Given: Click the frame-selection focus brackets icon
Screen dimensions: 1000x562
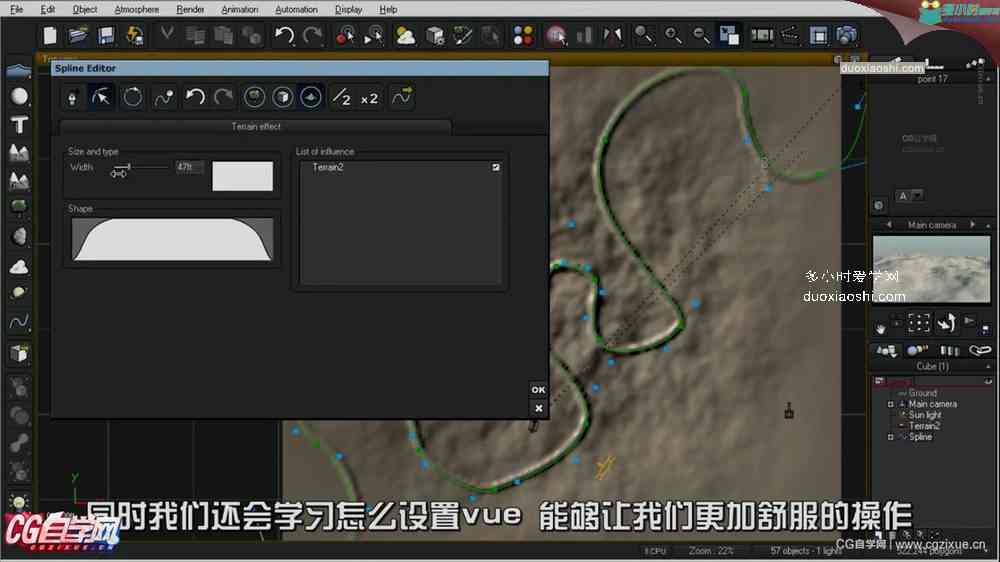Looking at the screenshot, I should pos(918,323).
